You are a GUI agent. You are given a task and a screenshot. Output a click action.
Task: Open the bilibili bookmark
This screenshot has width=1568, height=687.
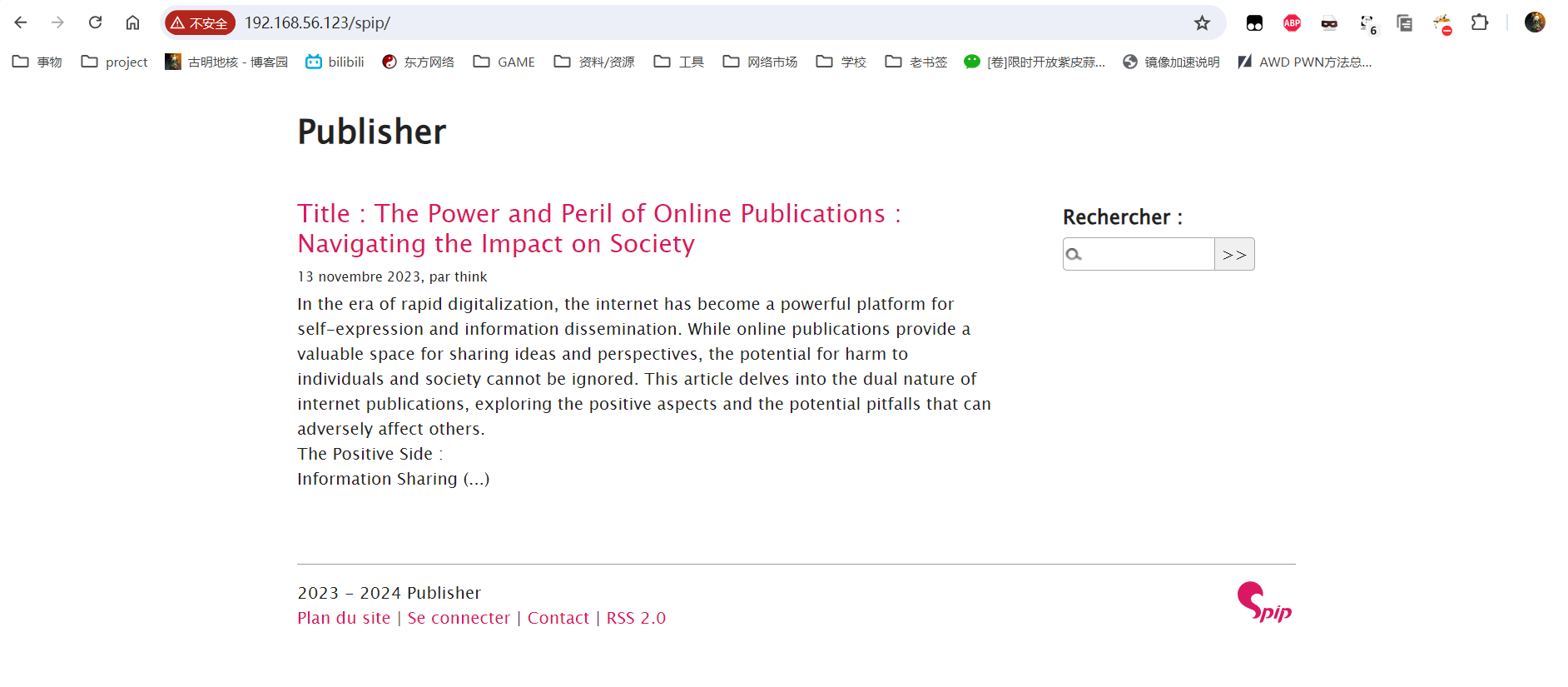[335, 62]
